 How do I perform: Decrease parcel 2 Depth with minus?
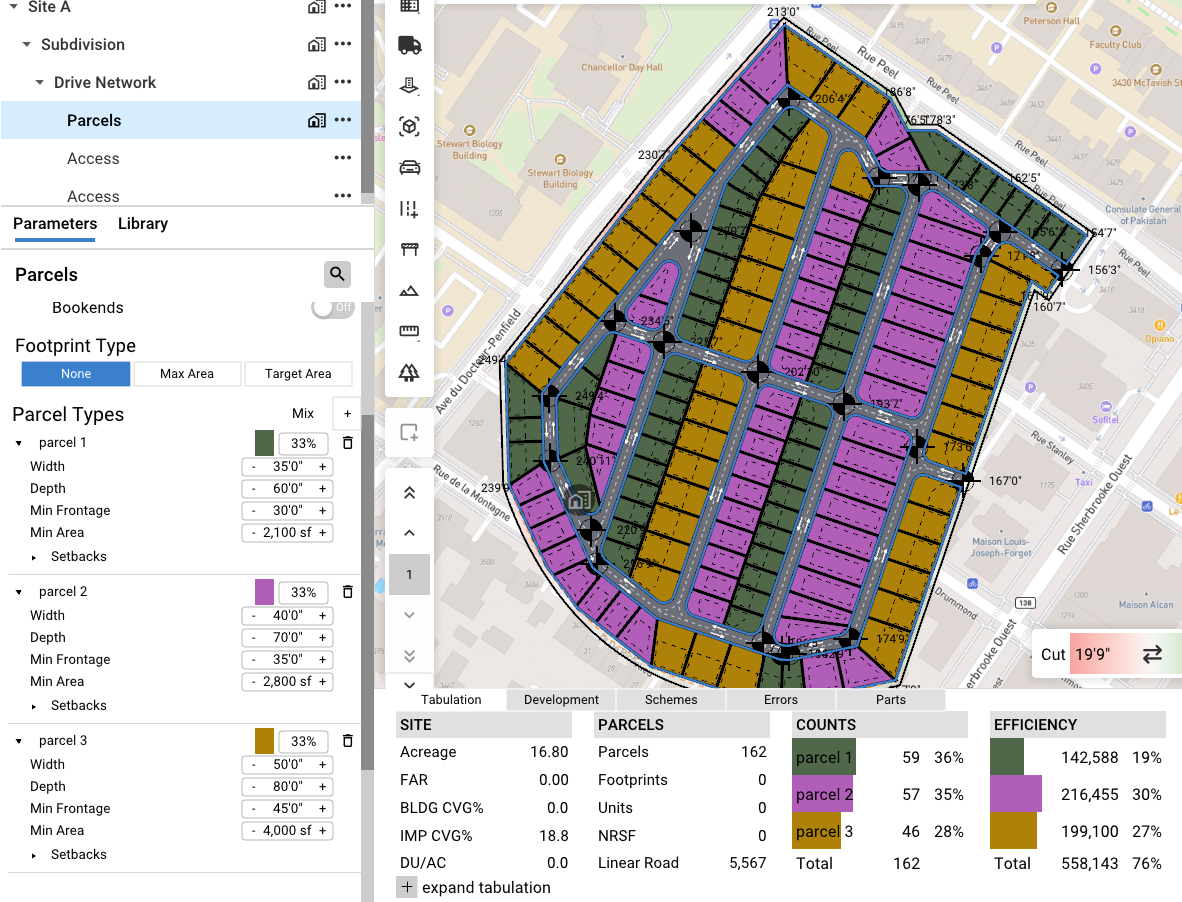[253, 638]
